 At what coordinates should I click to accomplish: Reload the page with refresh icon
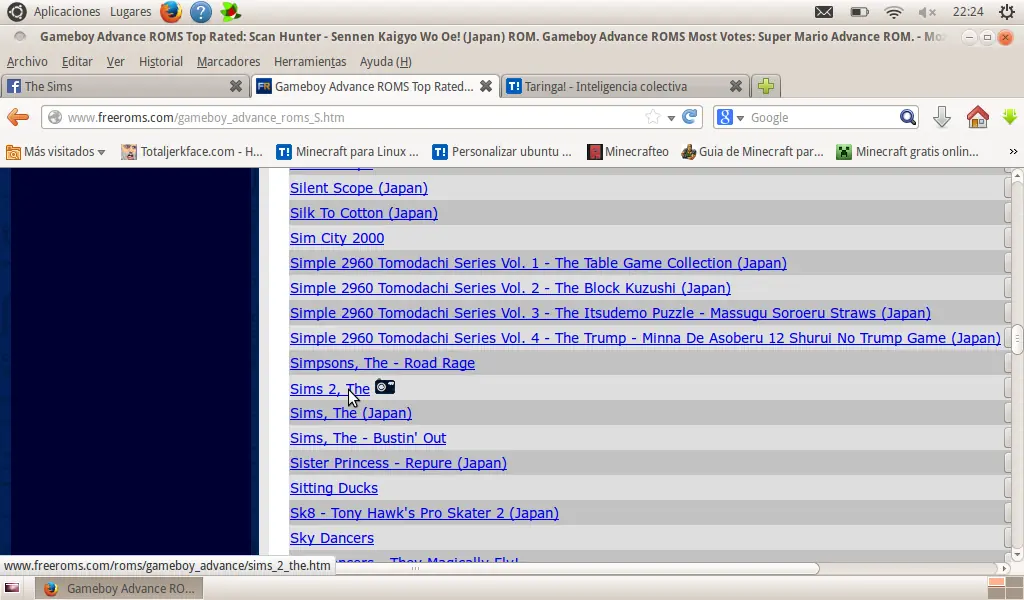click(690, 117)
